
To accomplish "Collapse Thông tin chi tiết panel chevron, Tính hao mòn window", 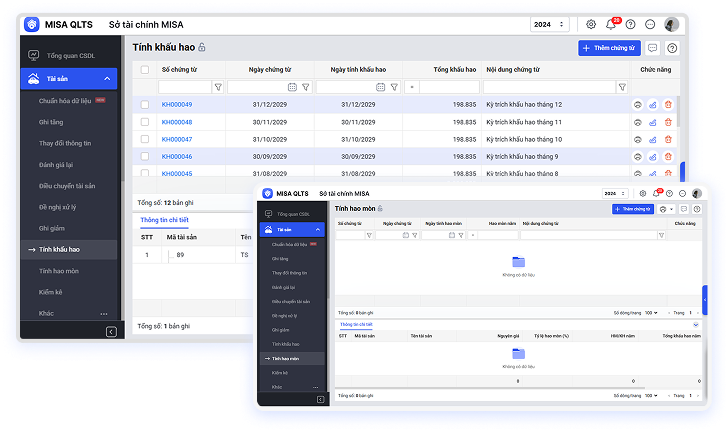I will point(696,325).
